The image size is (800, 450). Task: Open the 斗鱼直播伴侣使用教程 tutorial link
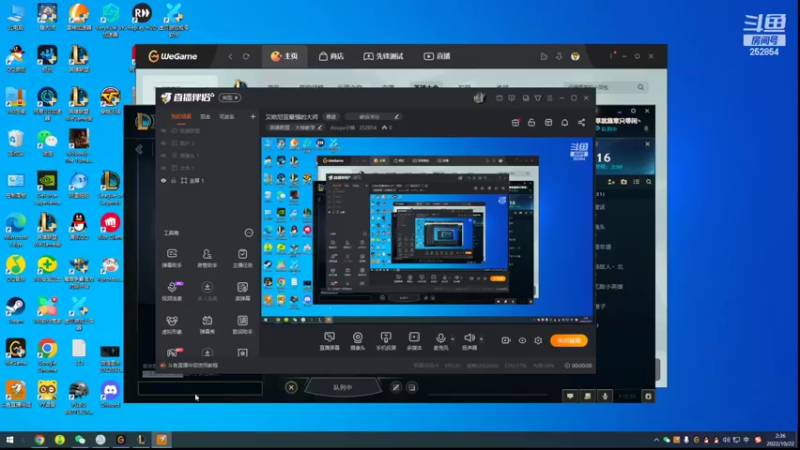pyautogui.click(x=192, y=365)
